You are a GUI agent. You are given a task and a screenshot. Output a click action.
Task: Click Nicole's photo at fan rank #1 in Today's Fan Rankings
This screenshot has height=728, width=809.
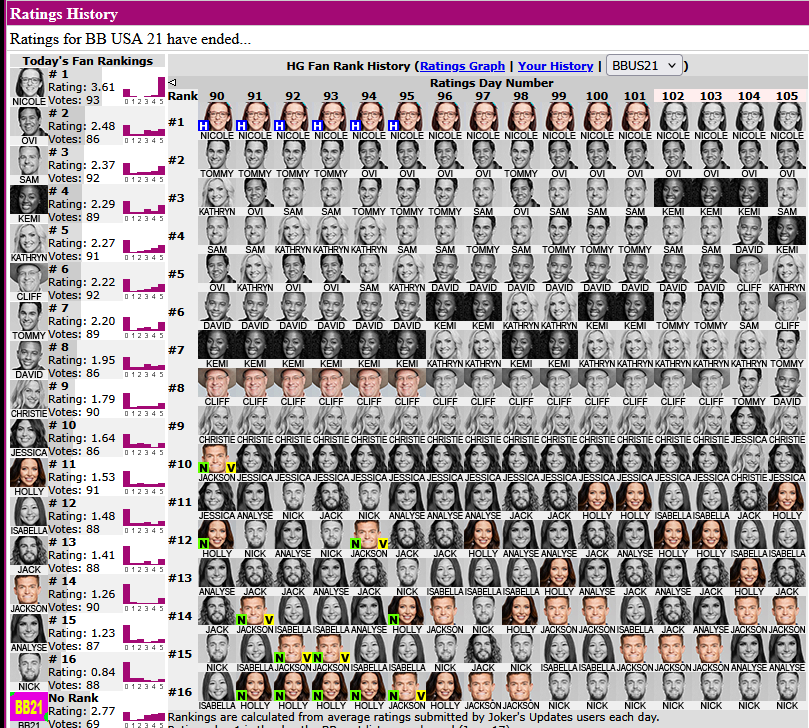pyautogui.click(x=29, y=83)
